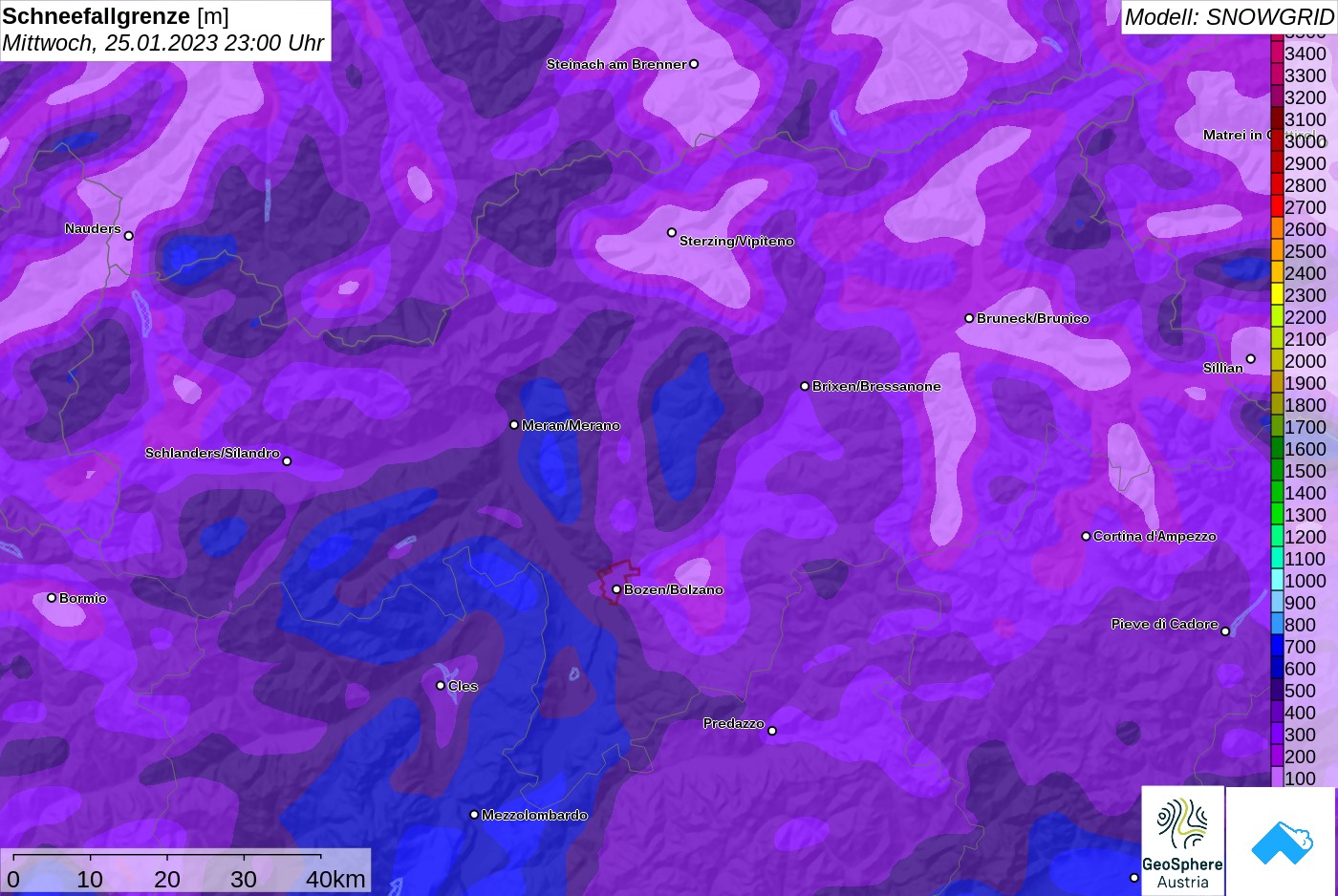Select the Cles marker dot
The height and width of the screenshot is (896, 1338).
441,686
